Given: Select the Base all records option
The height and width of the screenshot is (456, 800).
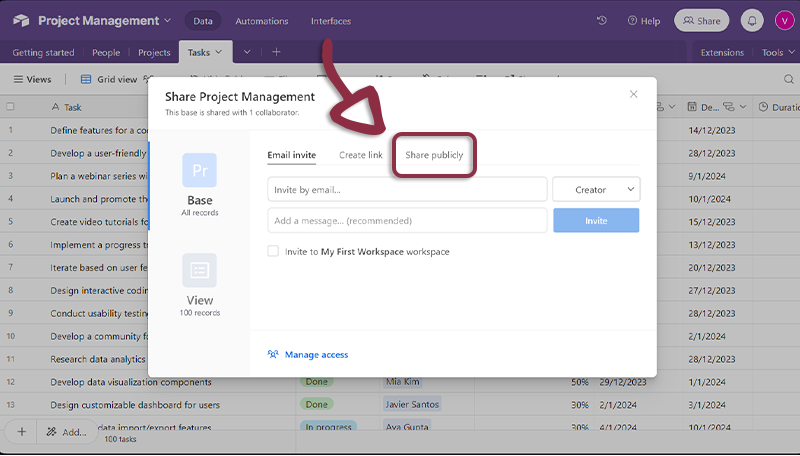Looking at the screenshot, I should point(199,186).
